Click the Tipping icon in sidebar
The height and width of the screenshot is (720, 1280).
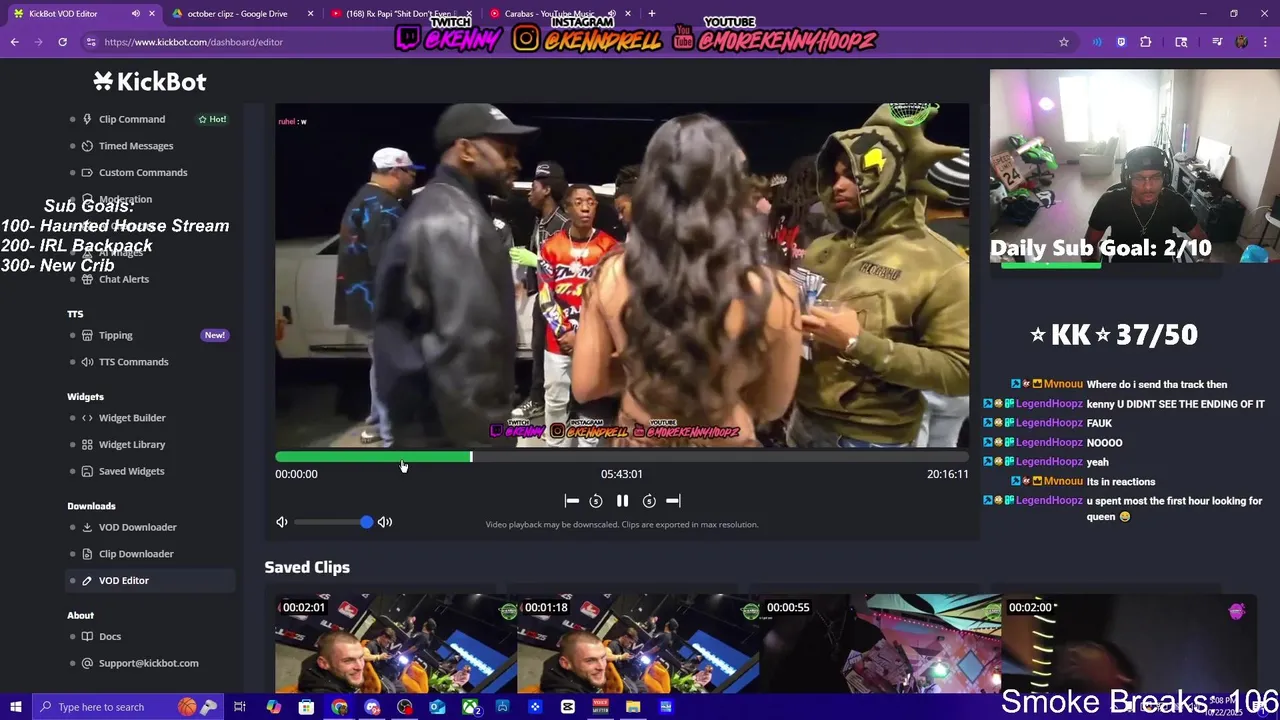point(87,335)
